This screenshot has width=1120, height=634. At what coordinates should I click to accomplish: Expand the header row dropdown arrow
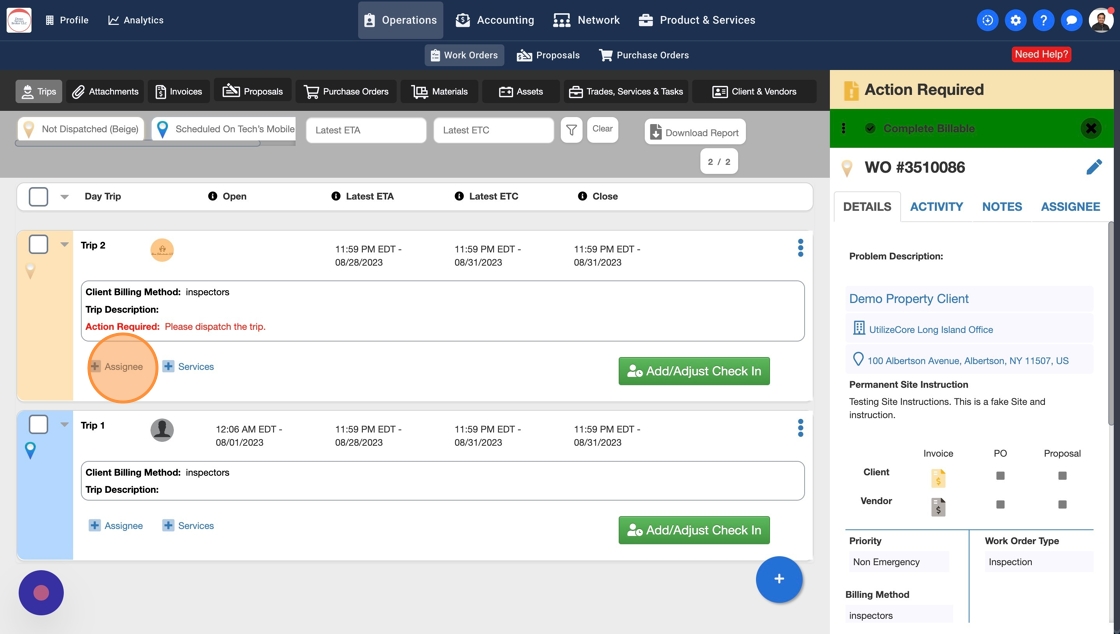[x=64, y=197]
